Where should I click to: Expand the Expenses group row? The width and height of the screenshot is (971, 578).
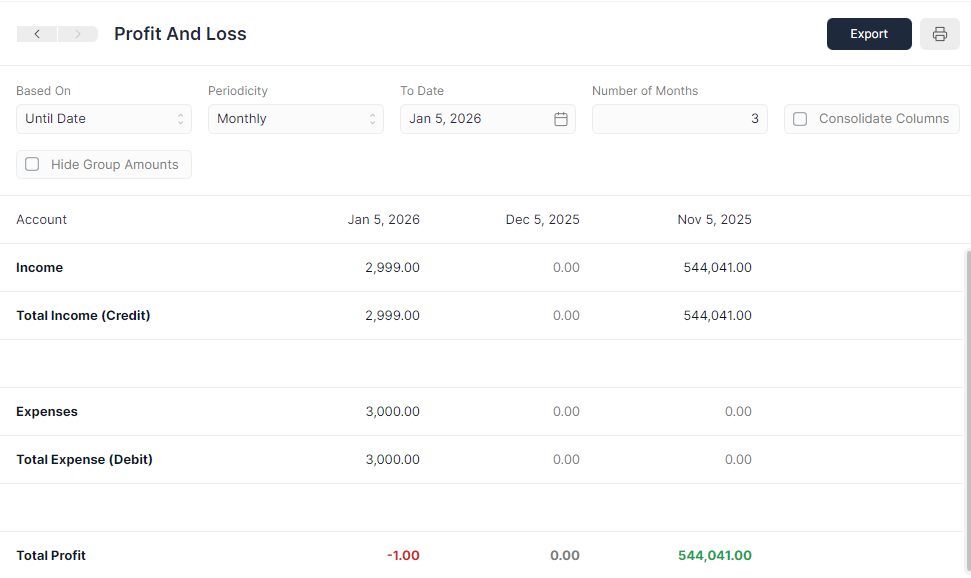point(46,411)
